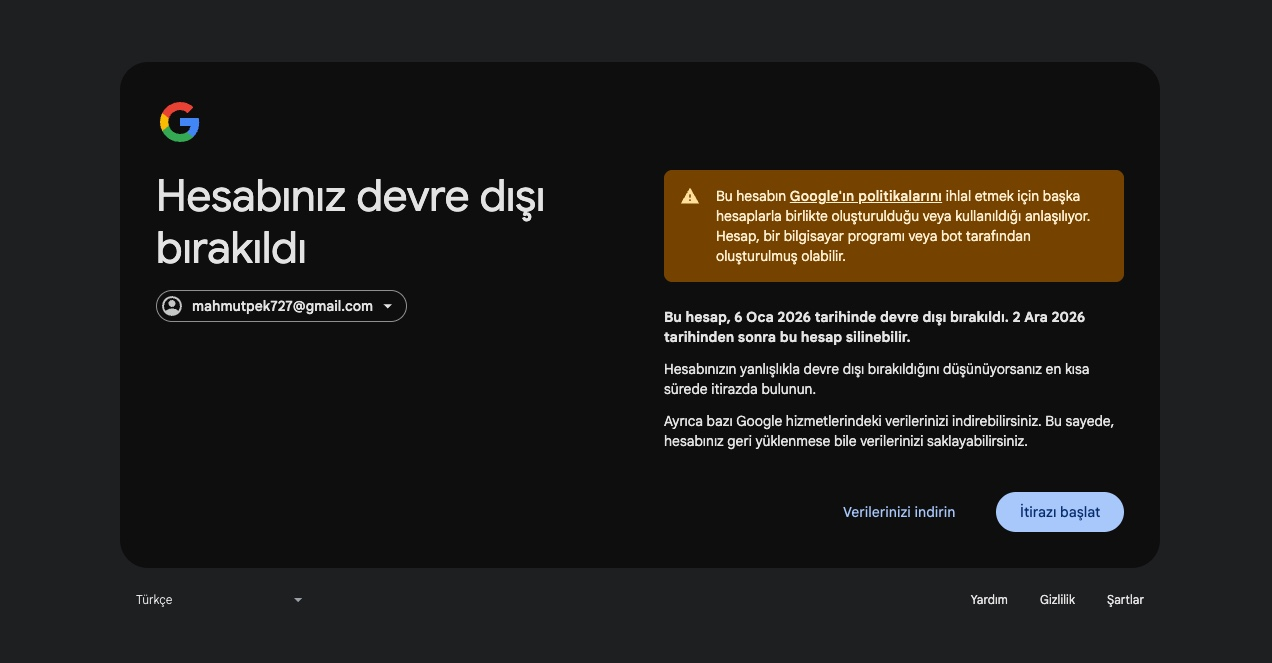
Task: Open the Yardım footer link
Action: point(989,600)
